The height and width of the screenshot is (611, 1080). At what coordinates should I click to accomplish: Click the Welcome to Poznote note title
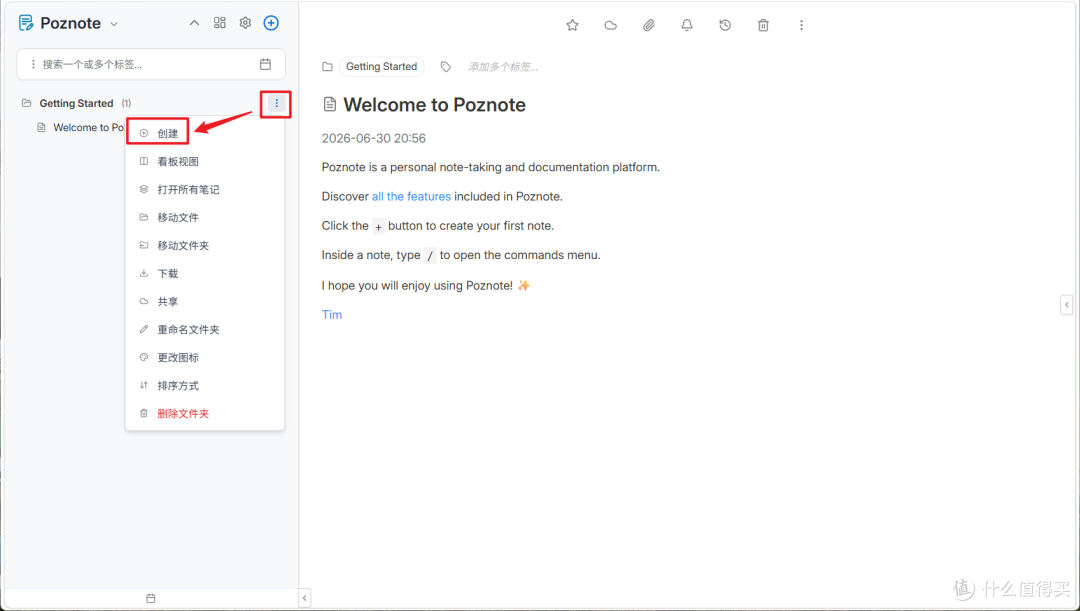coord(435,105)
